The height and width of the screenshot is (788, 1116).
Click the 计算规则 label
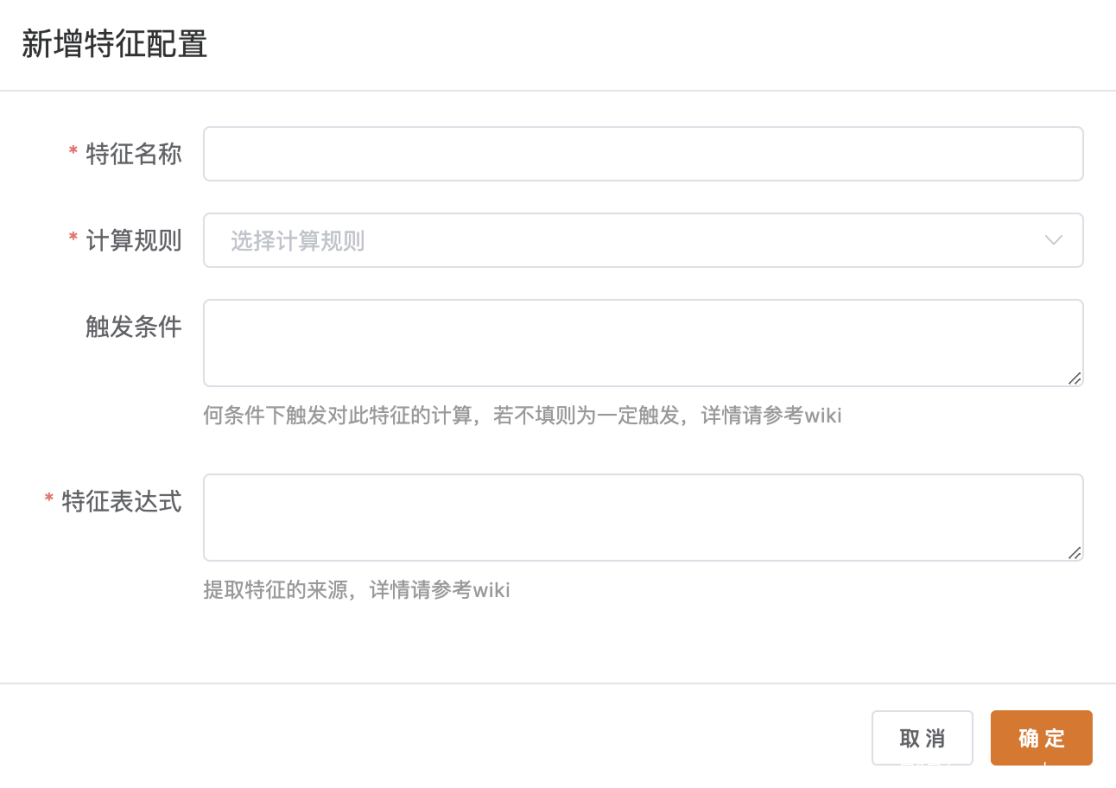[x=134, y=240]
